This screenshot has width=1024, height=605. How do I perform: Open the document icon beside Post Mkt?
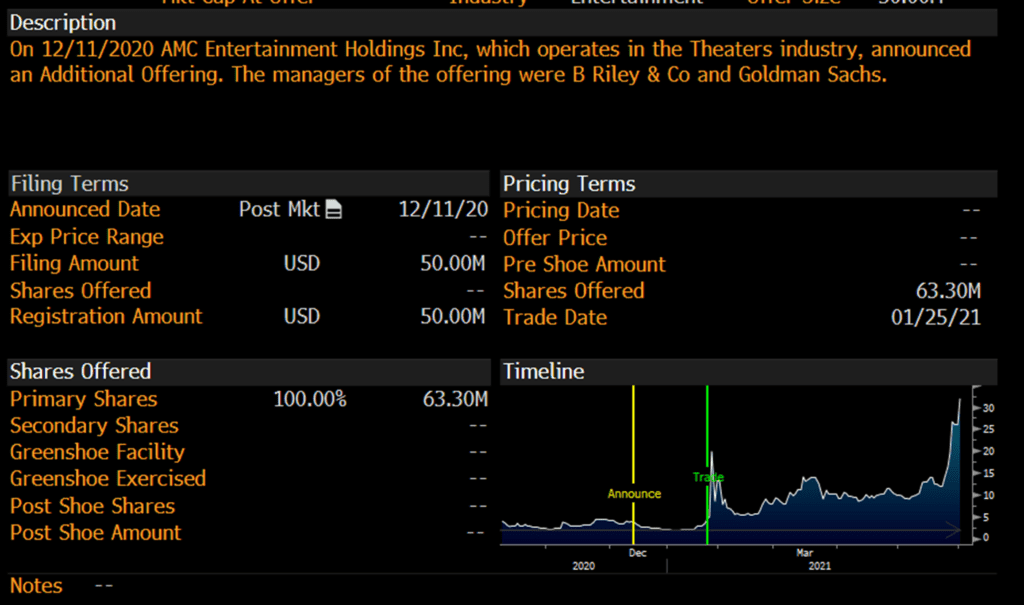click(x=334, y=210)
